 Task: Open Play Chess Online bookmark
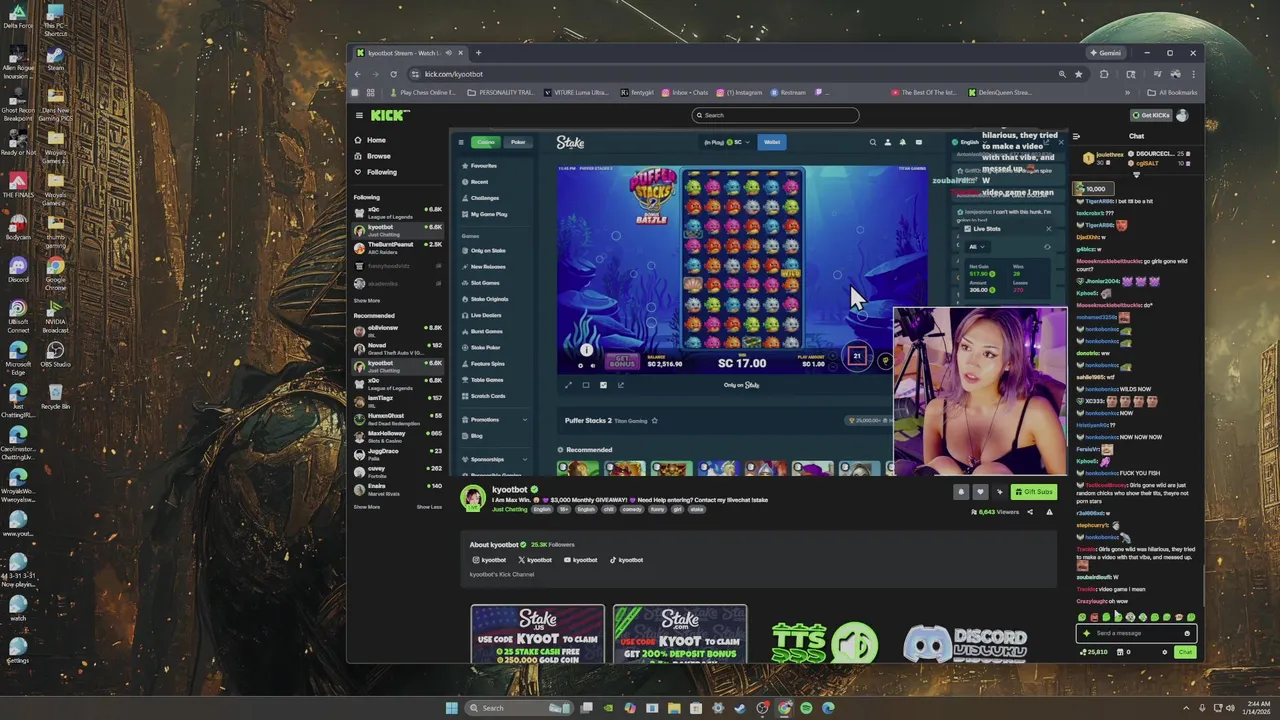[x=423, y=92]
